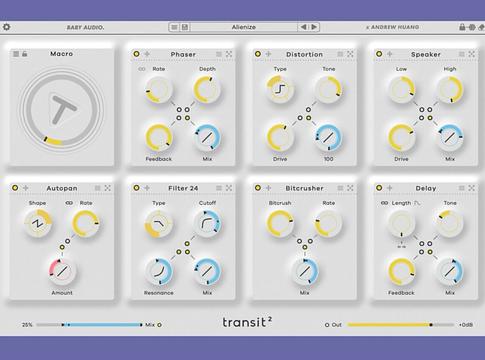Viewport: 485px width, 360px height.
Task: Click the transit 2 logo
Action: 247,322
